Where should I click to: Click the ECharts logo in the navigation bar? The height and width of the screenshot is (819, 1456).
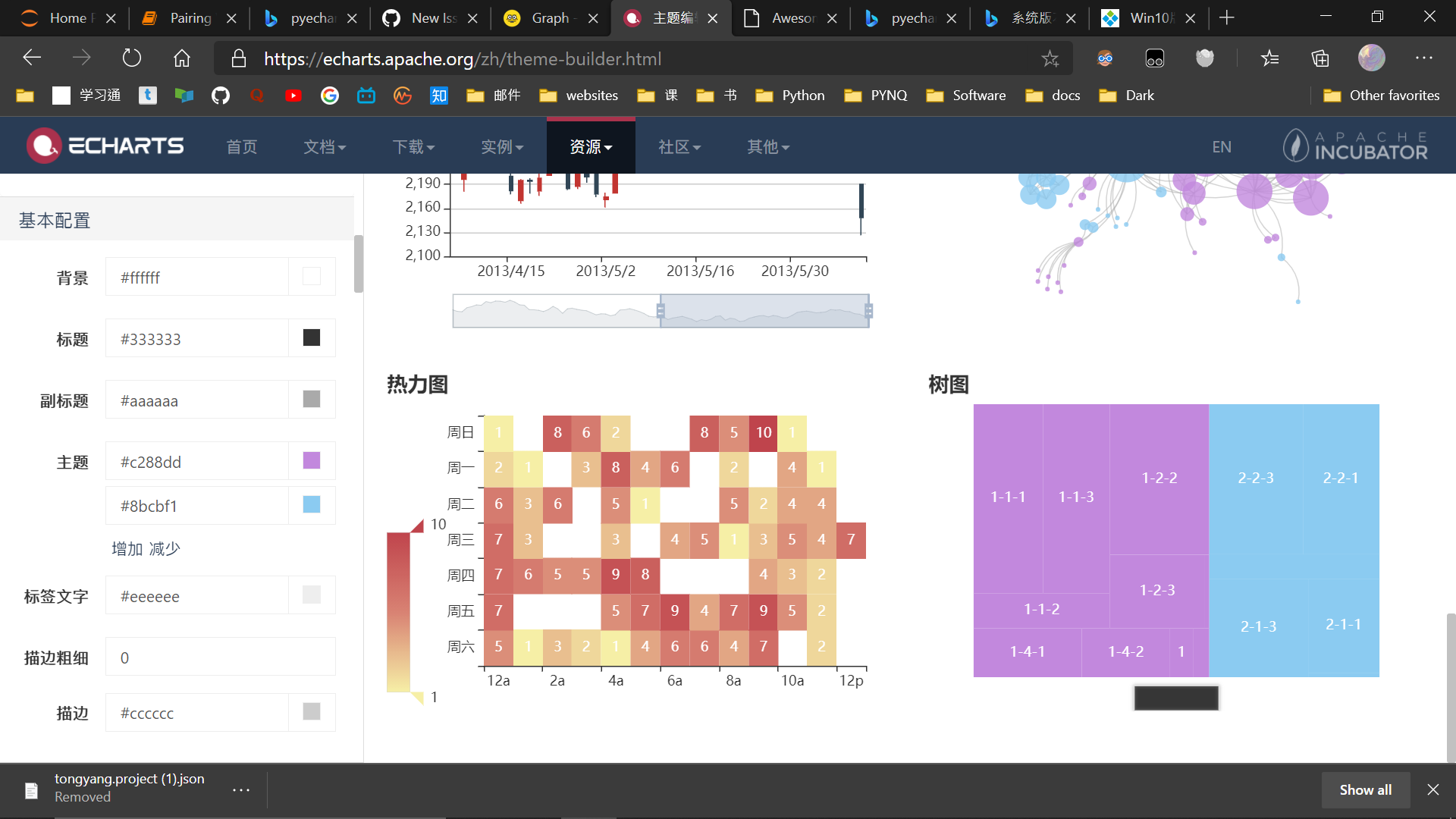[x=105, y=145]
